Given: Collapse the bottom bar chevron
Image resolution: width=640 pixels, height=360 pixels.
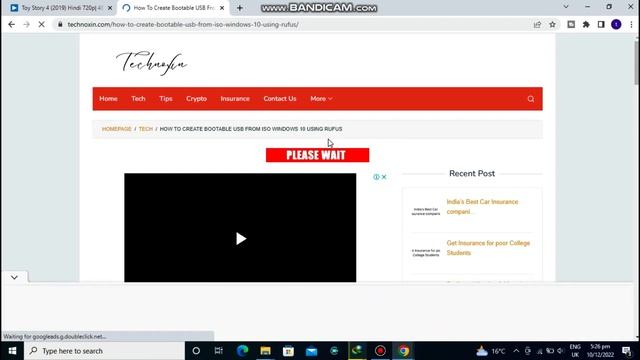Looking at the screenshot, I should tap(14, 278).
